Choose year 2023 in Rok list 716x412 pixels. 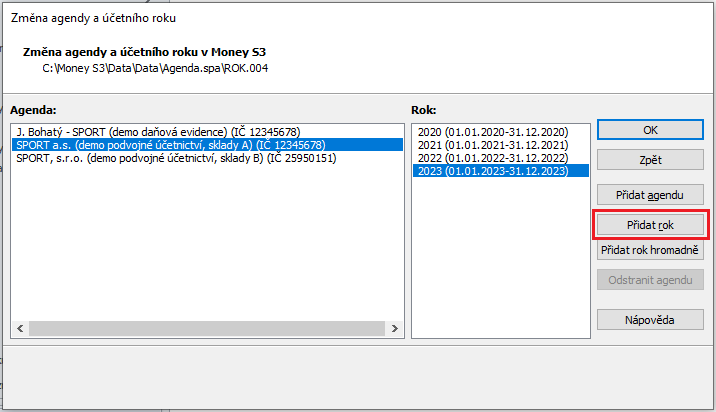pos(500,171)
